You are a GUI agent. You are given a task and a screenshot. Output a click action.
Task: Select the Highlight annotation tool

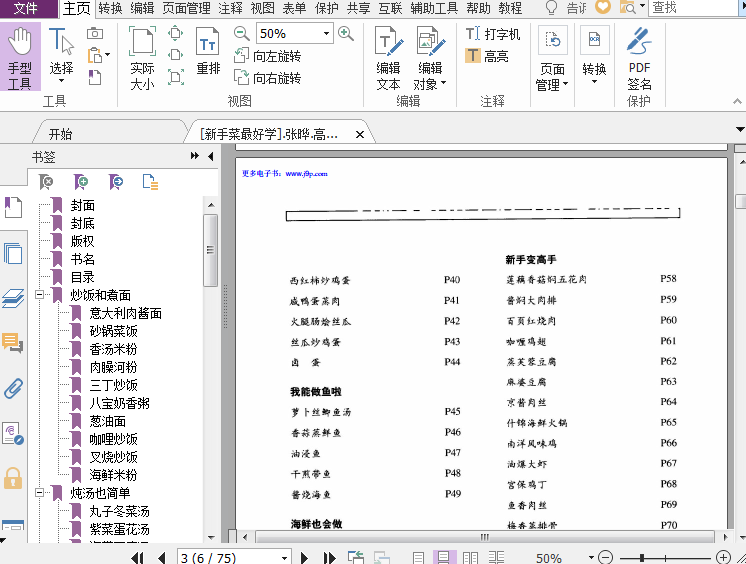coord(487,56)
